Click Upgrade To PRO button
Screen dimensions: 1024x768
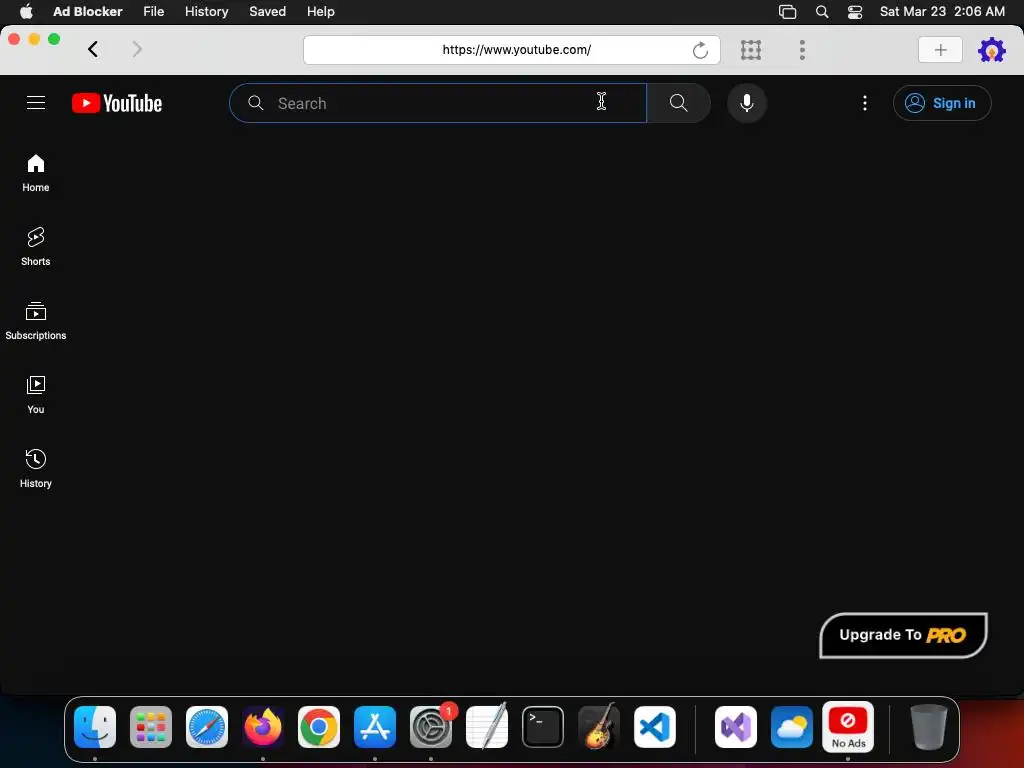(903, 635)
